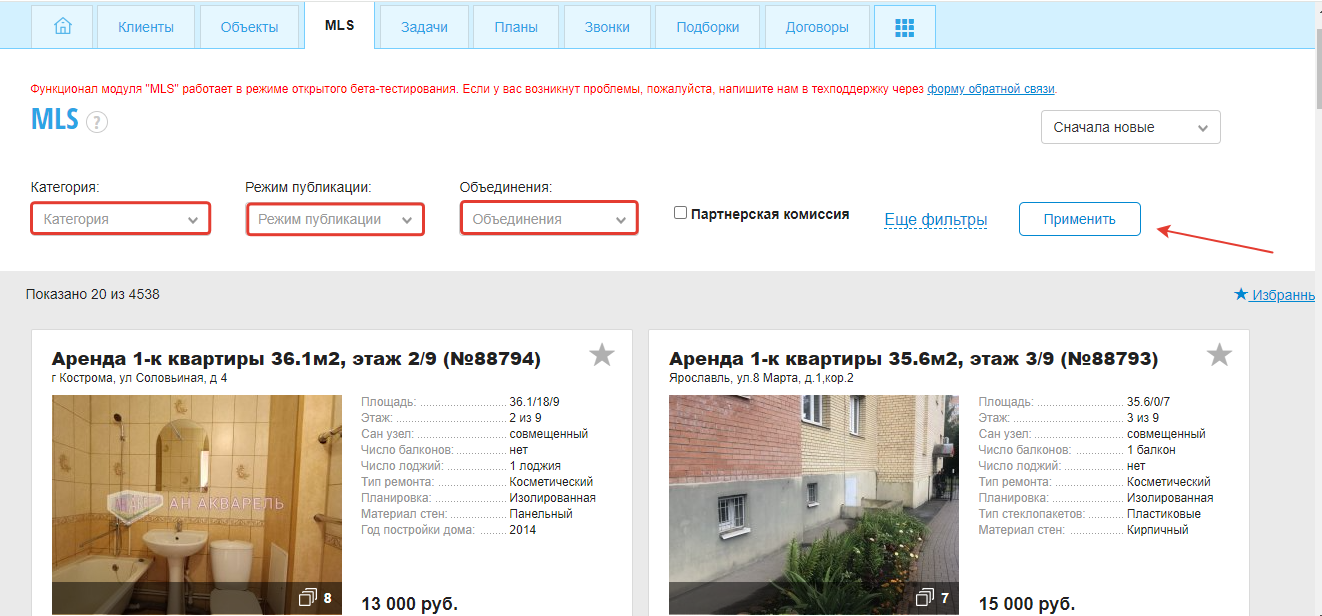Screen dimensions: 1322x616
Task: Click the MLS help question mark icon
Action: [96, 122]
